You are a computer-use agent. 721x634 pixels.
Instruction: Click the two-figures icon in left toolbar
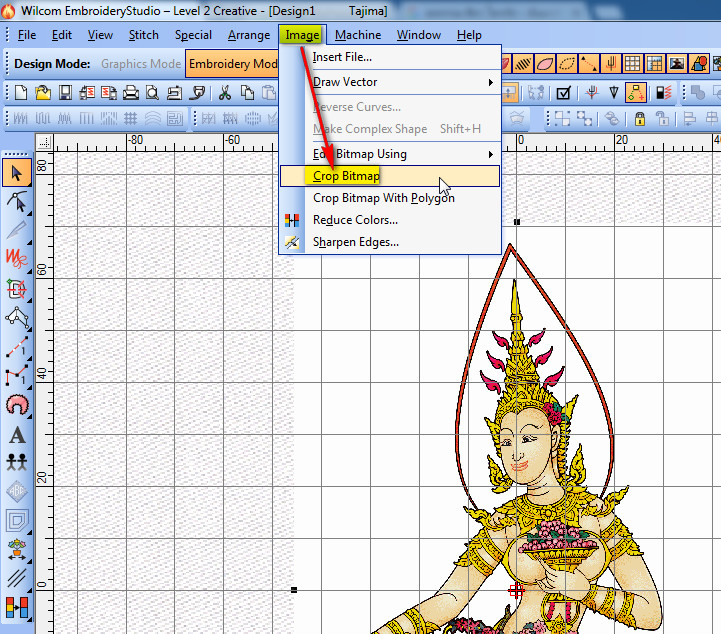pos(17,462)
